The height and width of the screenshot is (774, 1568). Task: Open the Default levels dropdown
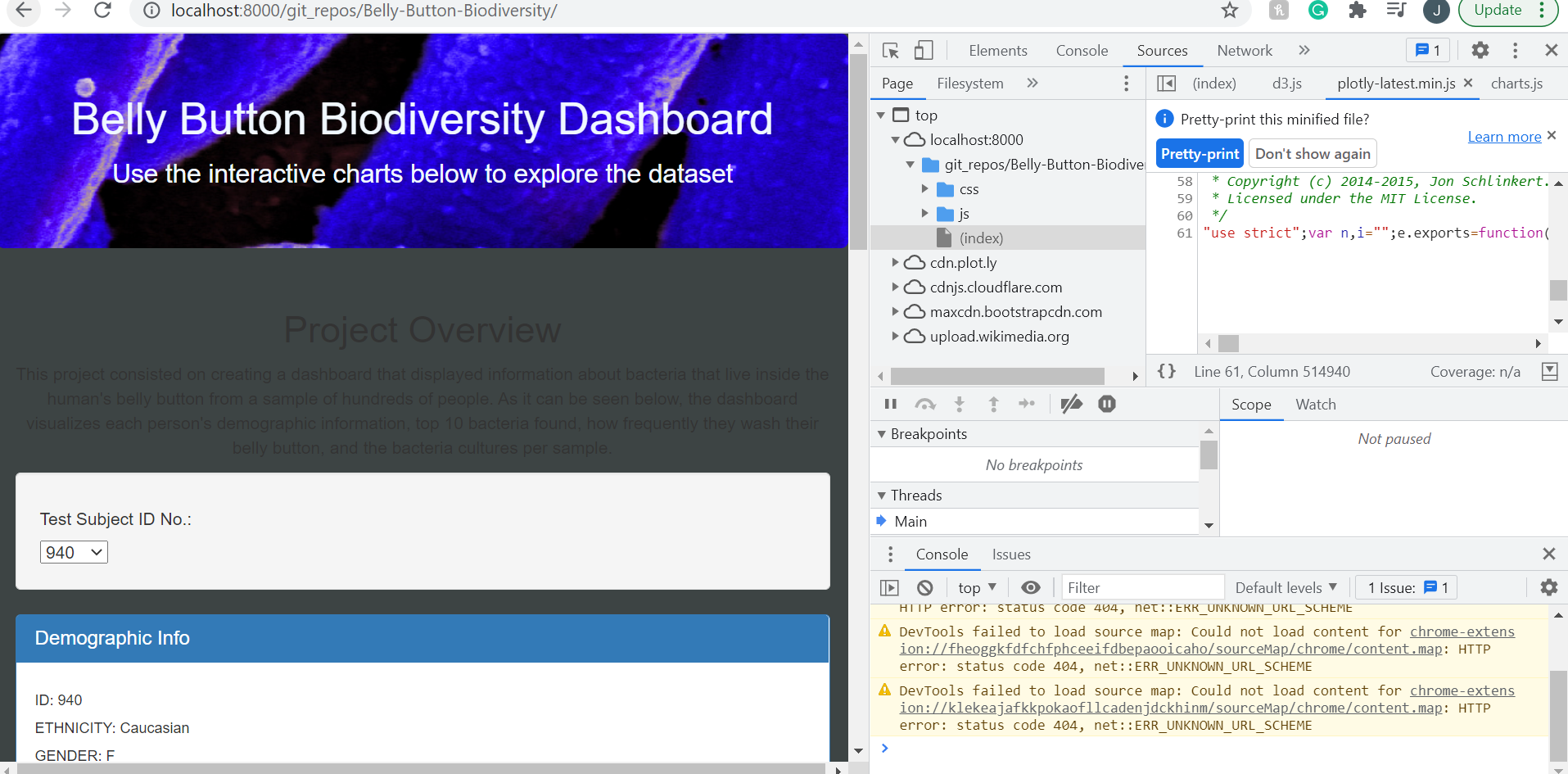click(x=1285, y=587)
